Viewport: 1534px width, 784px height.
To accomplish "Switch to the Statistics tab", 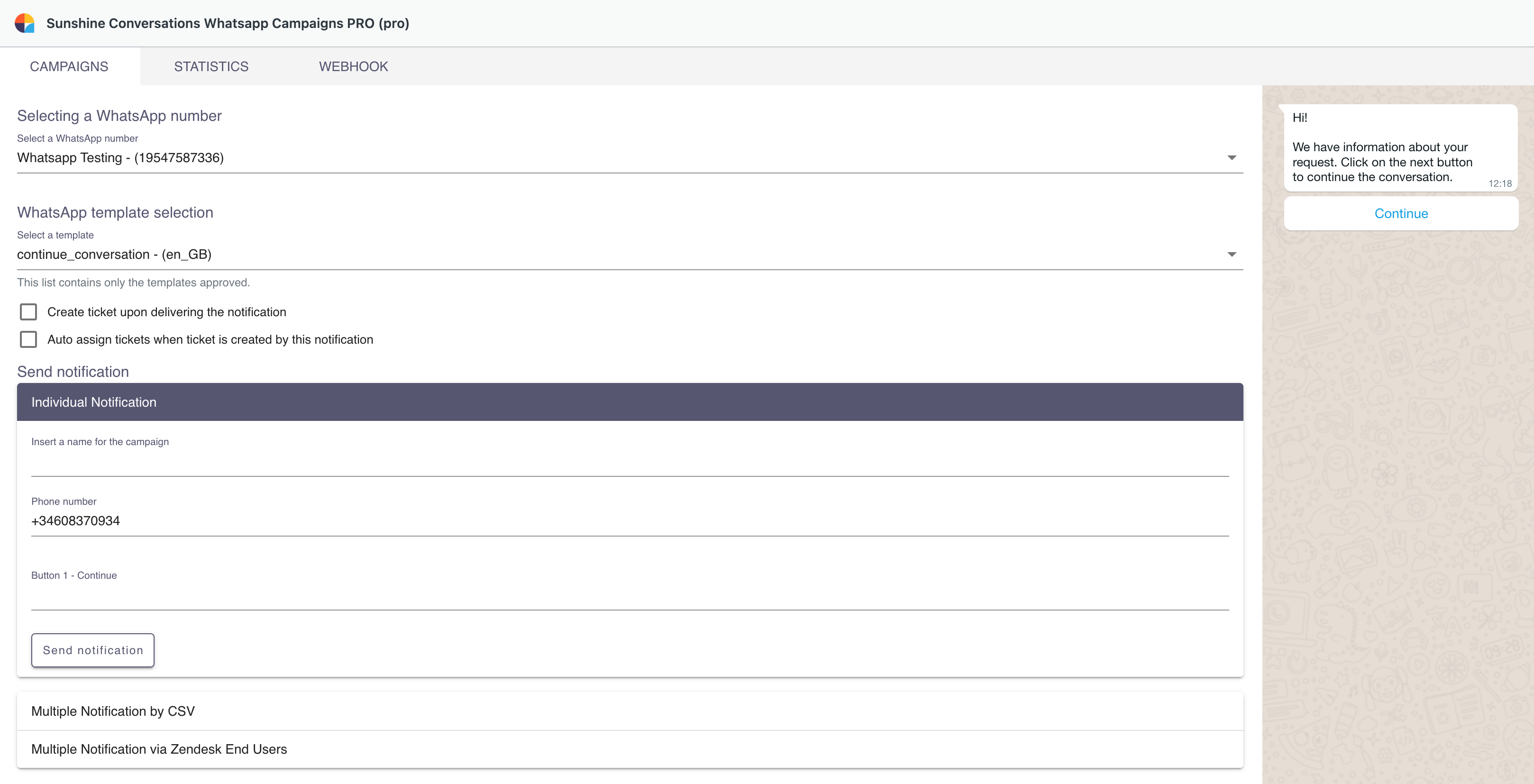I will (x=211, y=67).
